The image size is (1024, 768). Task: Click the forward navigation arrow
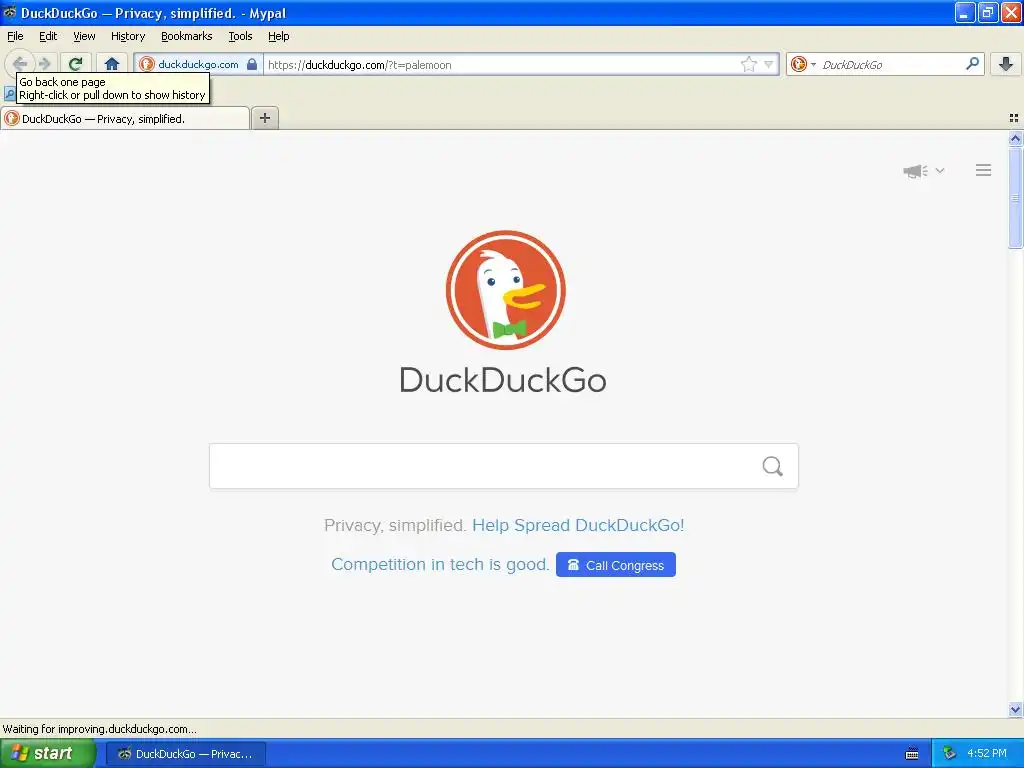point(44,63)
